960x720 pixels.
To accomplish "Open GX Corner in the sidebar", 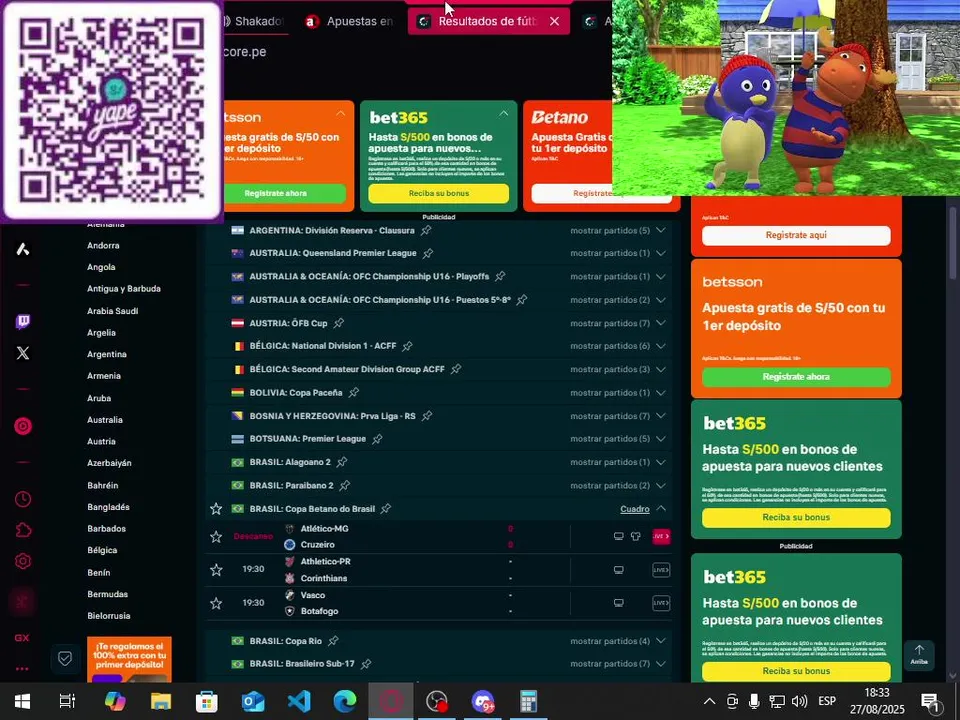I will (22, 637).
